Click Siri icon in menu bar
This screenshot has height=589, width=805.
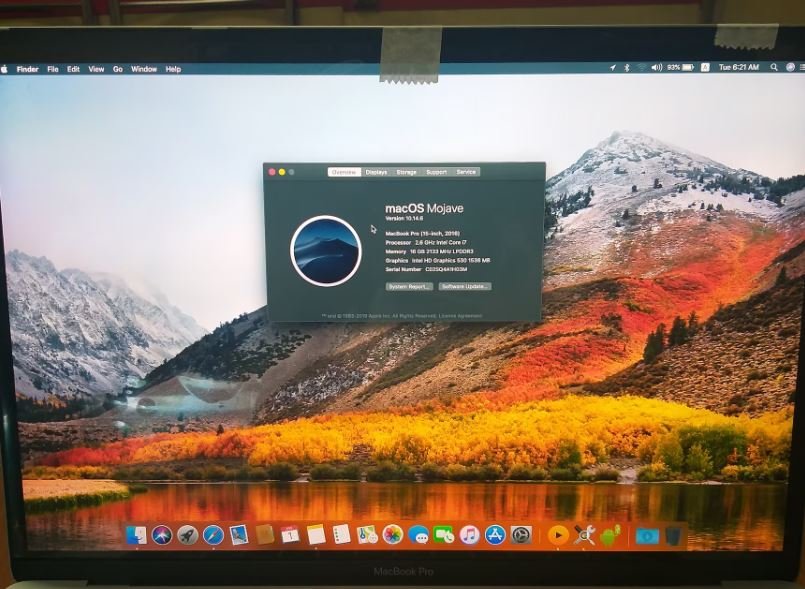790,67
